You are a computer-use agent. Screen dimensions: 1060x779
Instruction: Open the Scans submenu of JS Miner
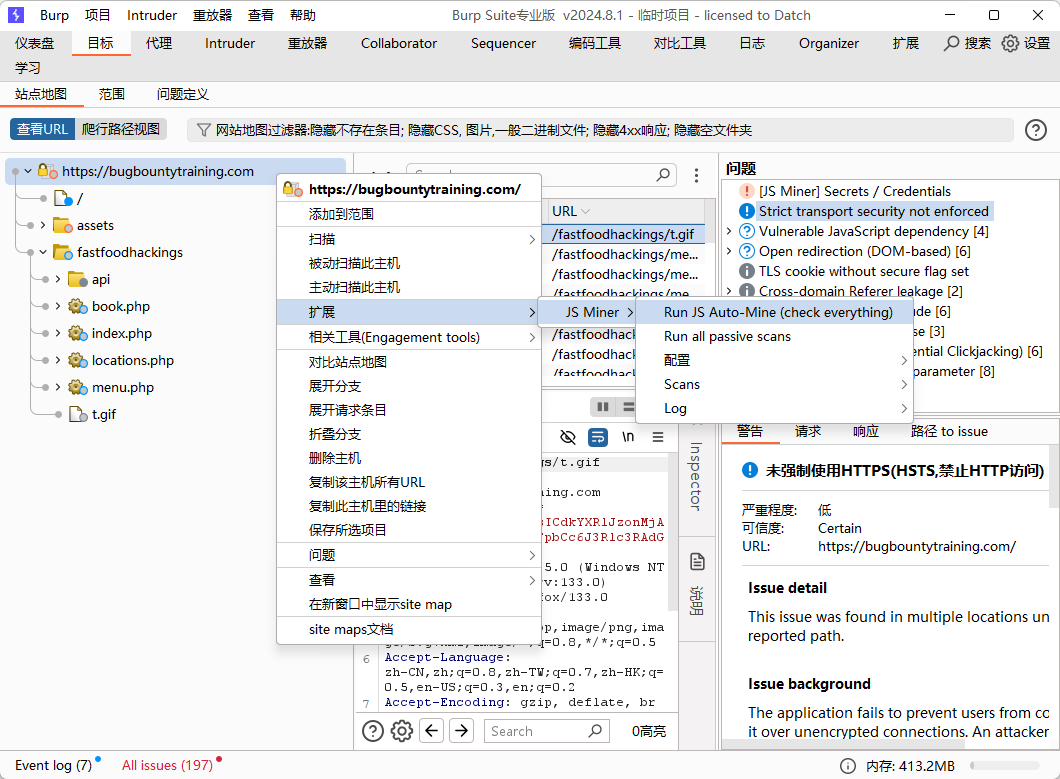[x=774, y=384]
